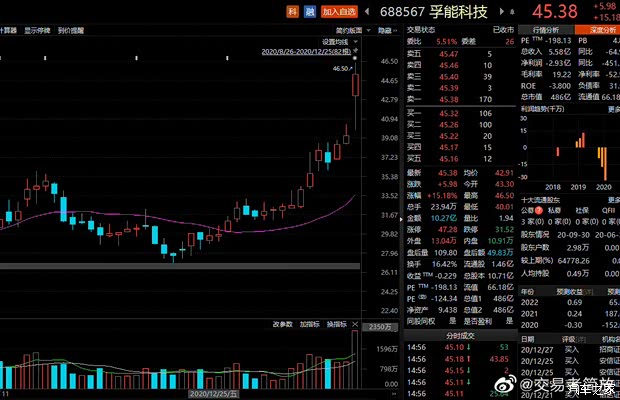Toggle 显示停牌 display option
Image resolution: width=620 pixels, height=400 pixels.
coord(40,31)
